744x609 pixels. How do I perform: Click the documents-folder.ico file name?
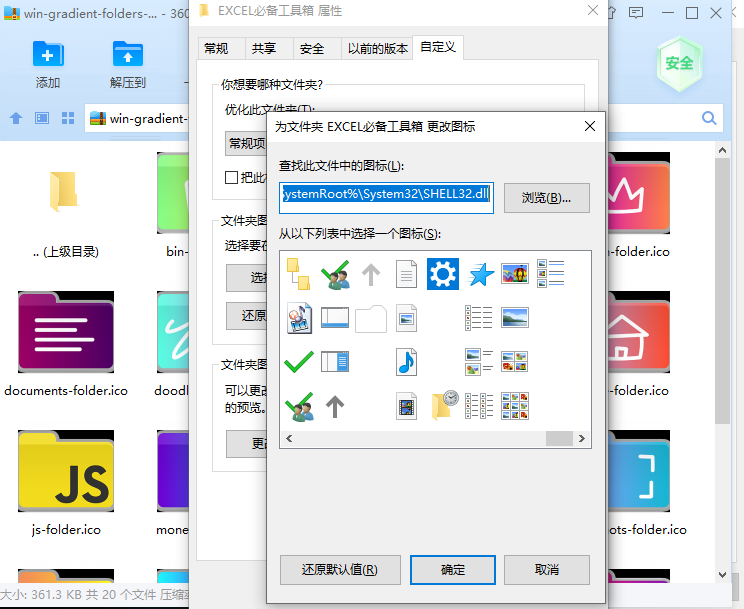(66, 391)
